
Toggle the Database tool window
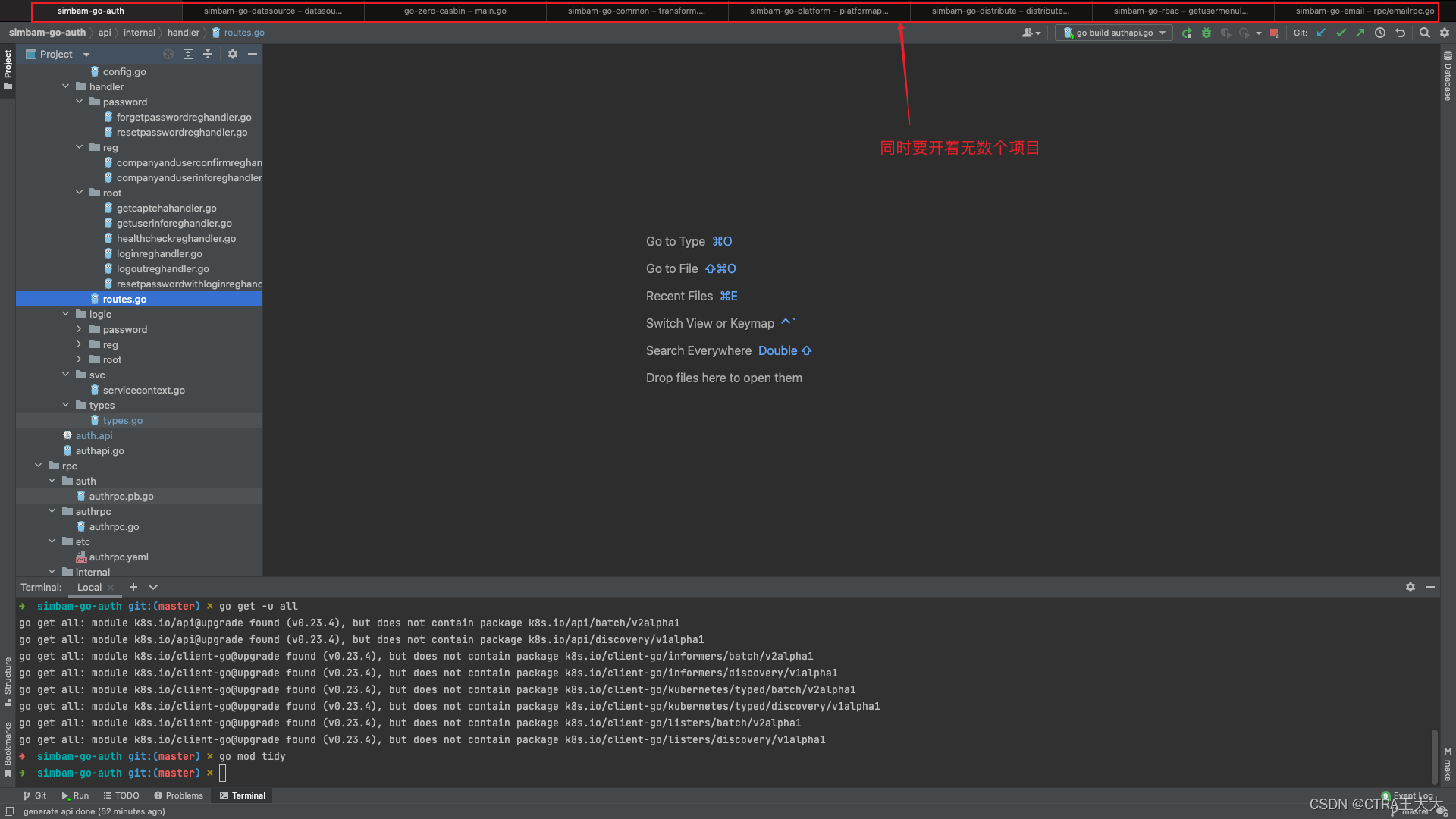1448,76
